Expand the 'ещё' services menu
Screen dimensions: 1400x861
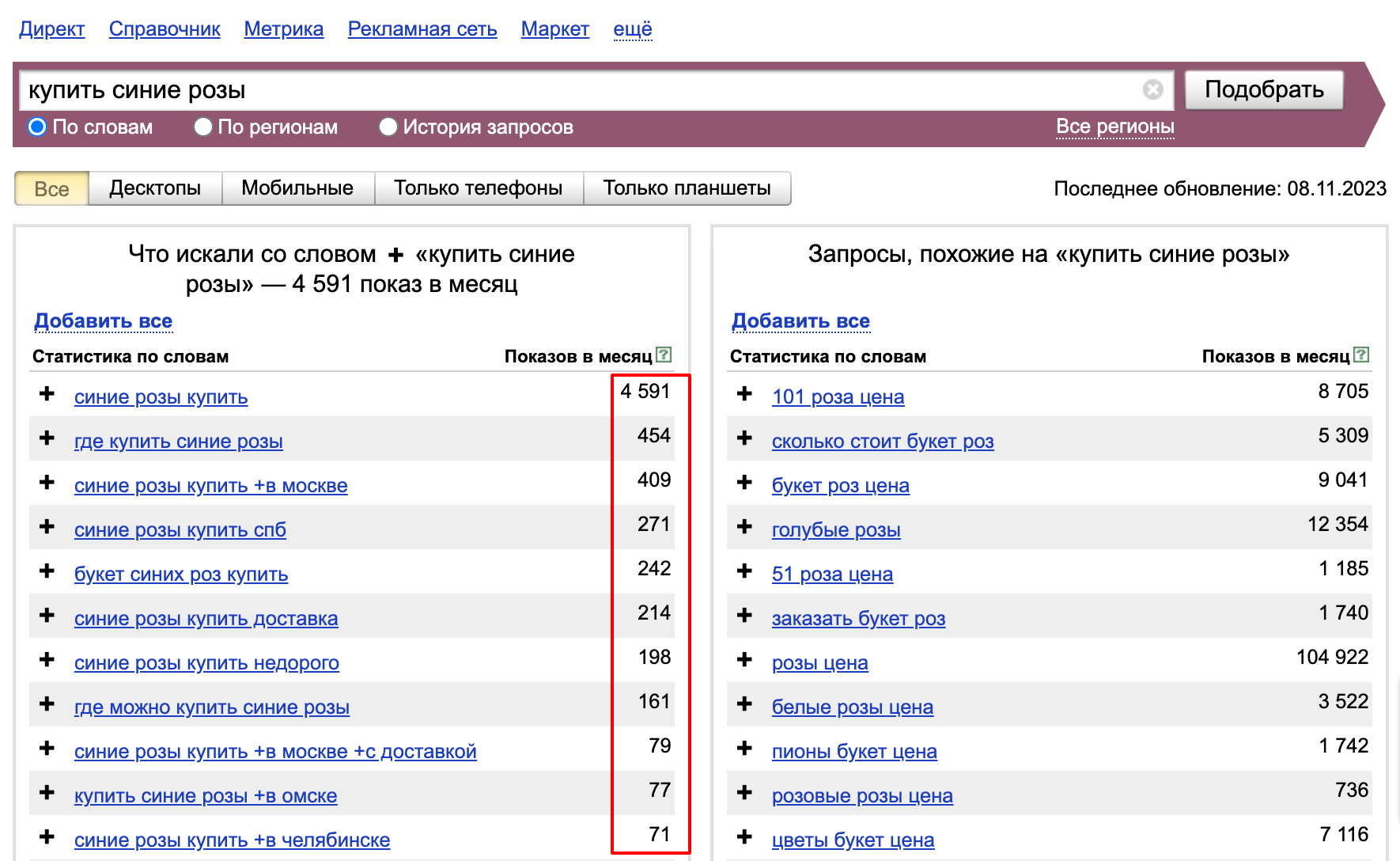pyautogui.click(x=632, y=29)
